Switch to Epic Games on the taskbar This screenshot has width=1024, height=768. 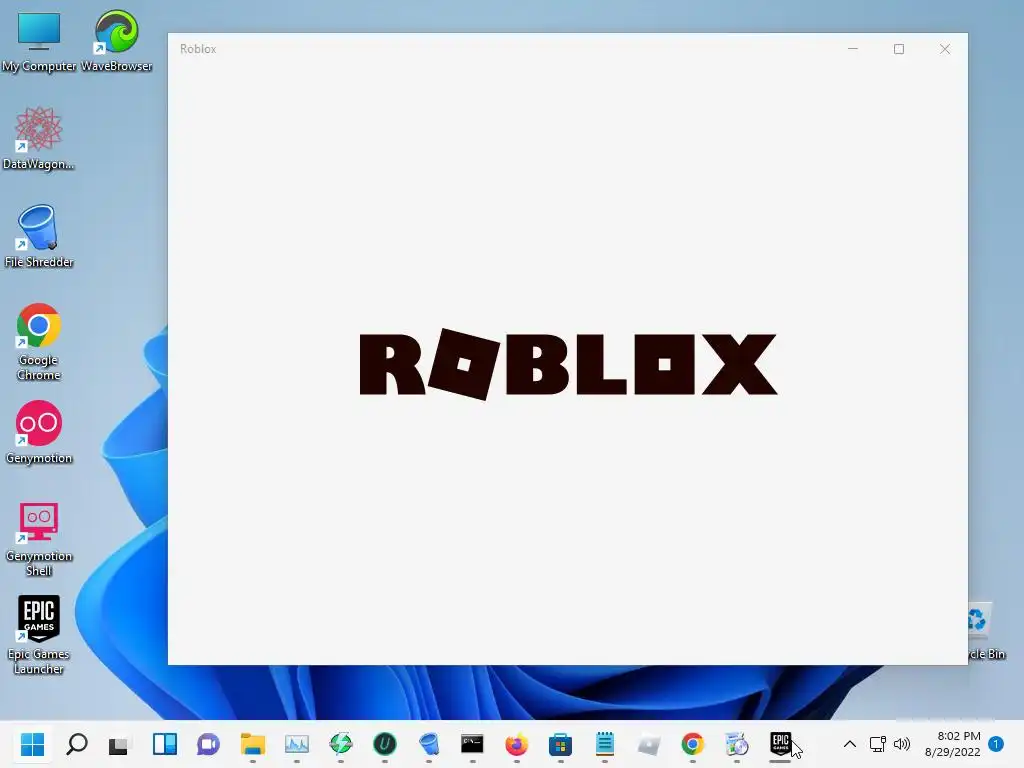(x=780, y=744)
